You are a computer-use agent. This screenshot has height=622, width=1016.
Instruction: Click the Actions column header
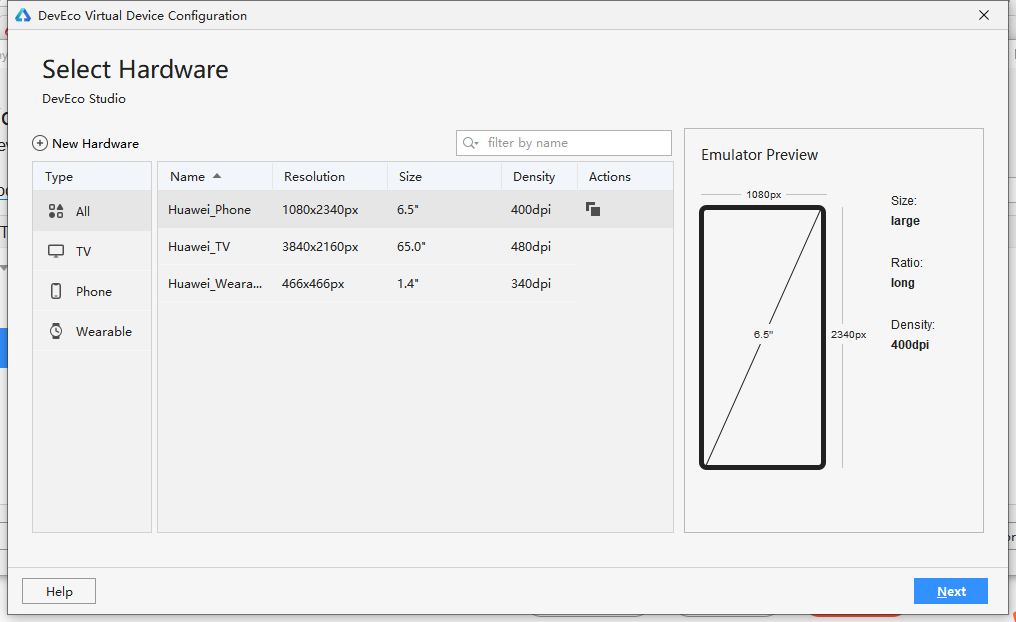625,177
